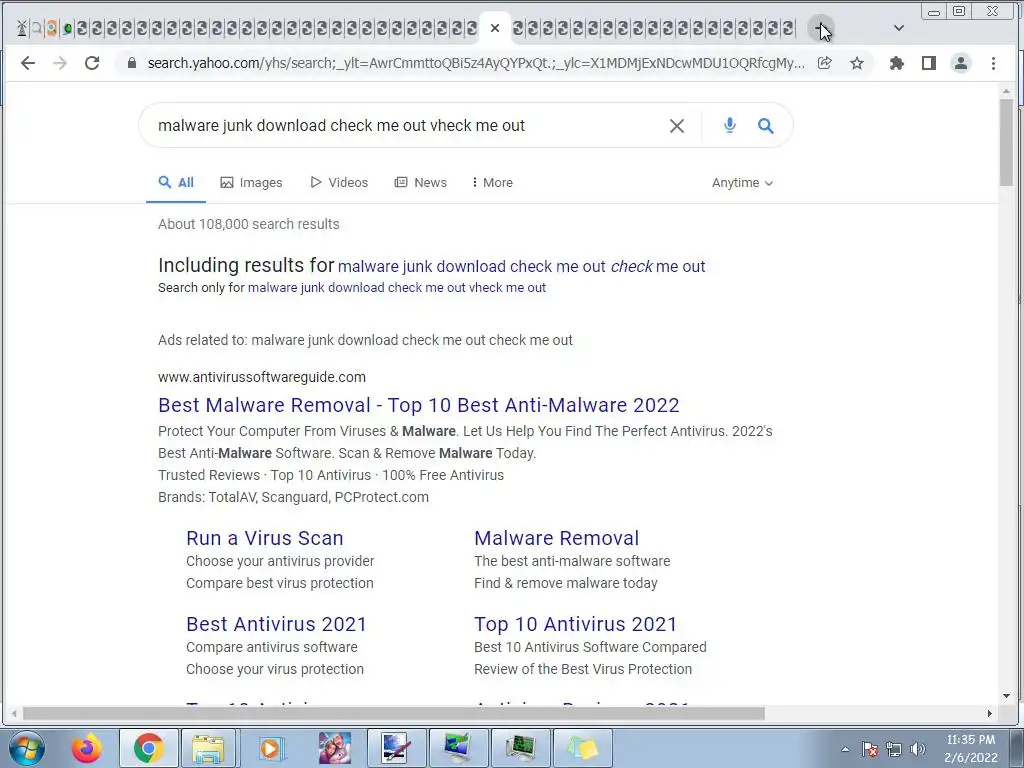Click the www.antivirussoftwareguide.com URL text
This screenshot has width=1024, height=768.
click(x=262, y=377)
